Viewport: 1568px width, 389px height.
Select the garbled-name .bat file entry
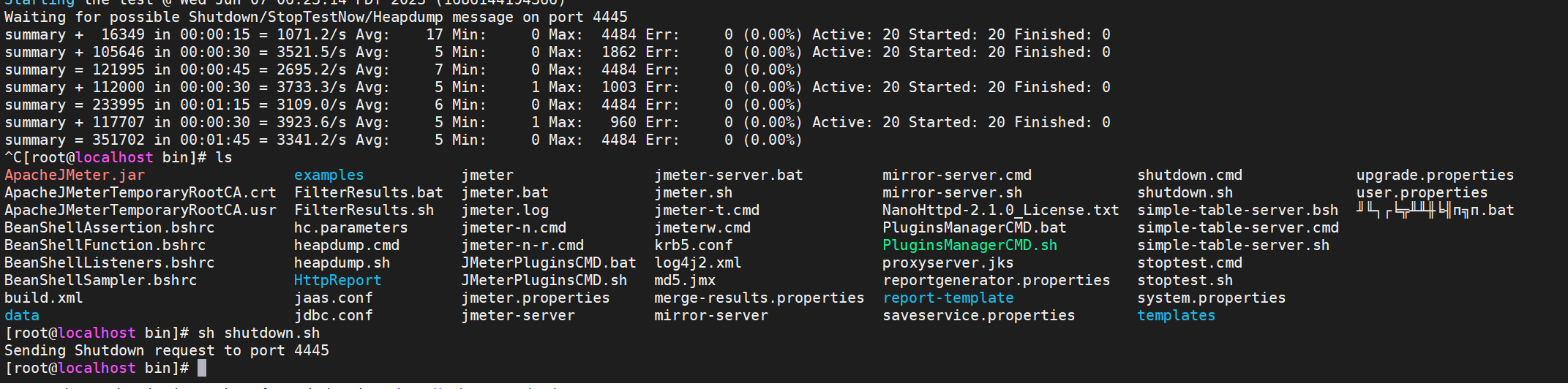(x=1435, y=211)
